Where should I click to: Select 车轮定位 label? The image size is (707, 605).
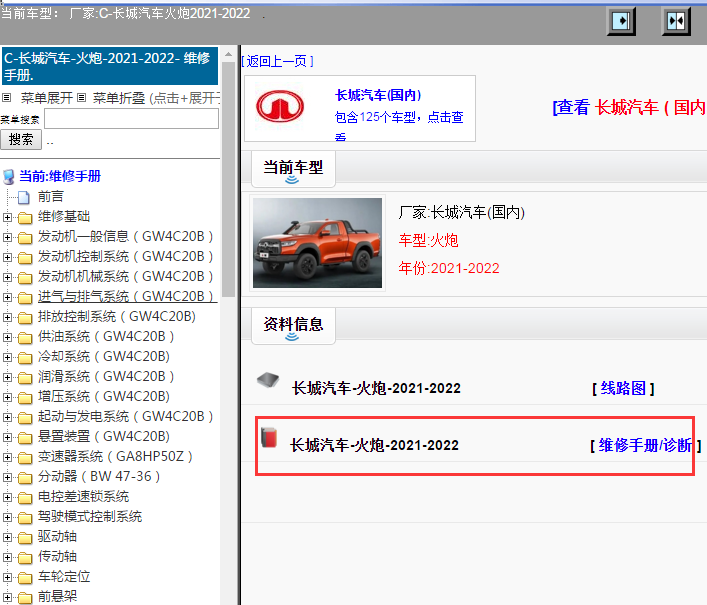click(x=64, y=577)
